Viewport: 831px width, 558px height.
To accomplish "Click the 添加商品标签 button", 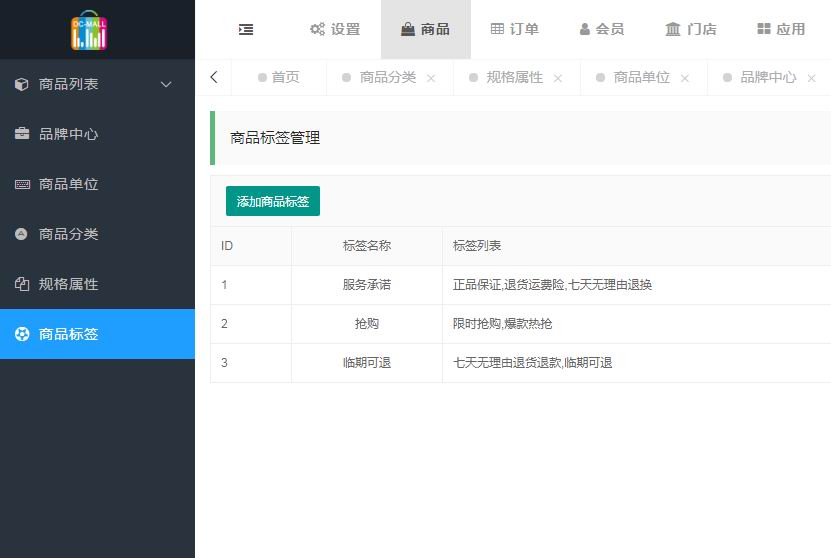I will point(273,201).
